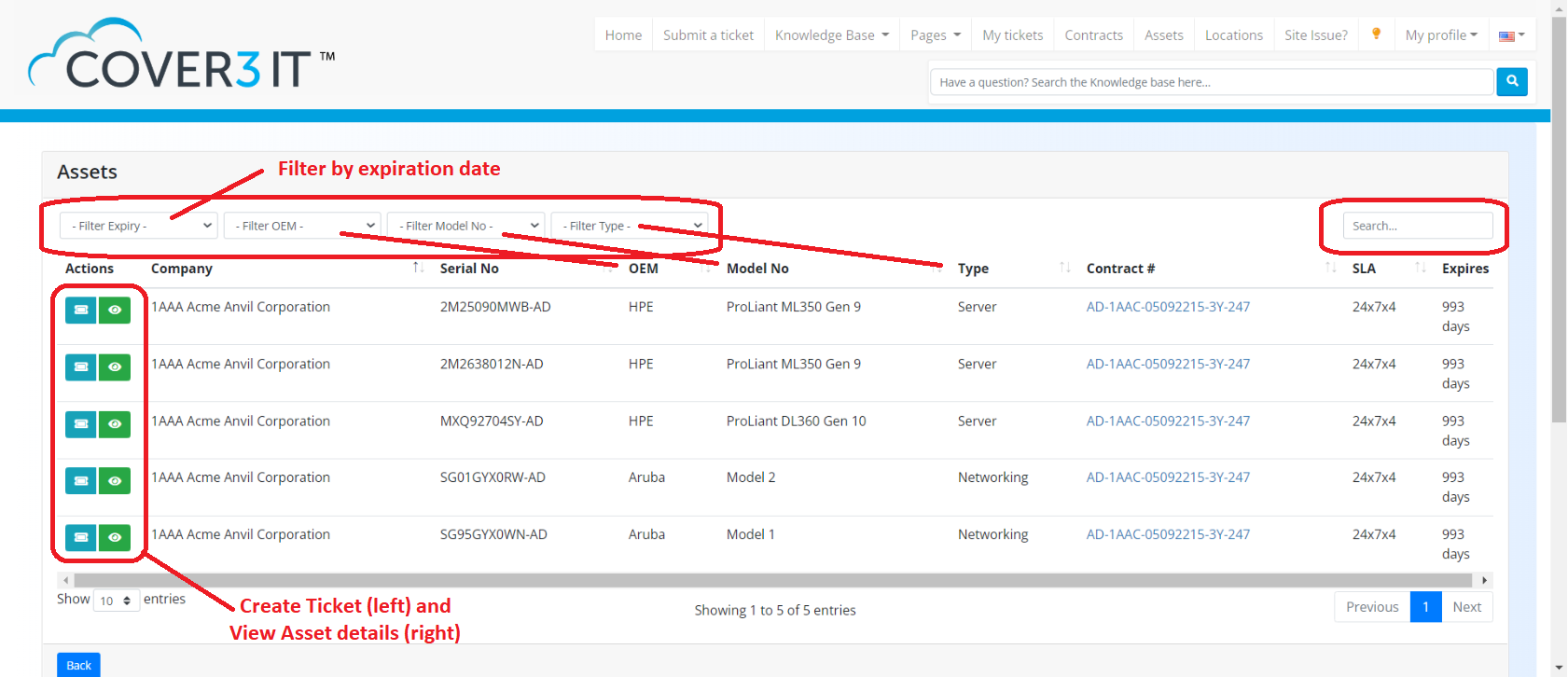Open the Filter Model No dropdown
The width and height of the screenshot is (1568, 677).
466,226
